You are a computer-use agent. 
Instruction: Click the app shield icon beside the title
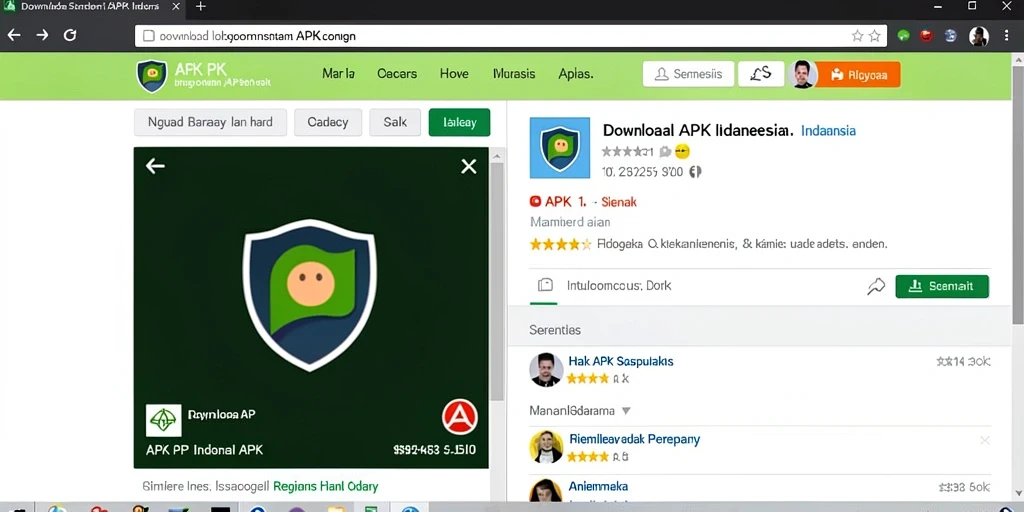coord(560,148)
